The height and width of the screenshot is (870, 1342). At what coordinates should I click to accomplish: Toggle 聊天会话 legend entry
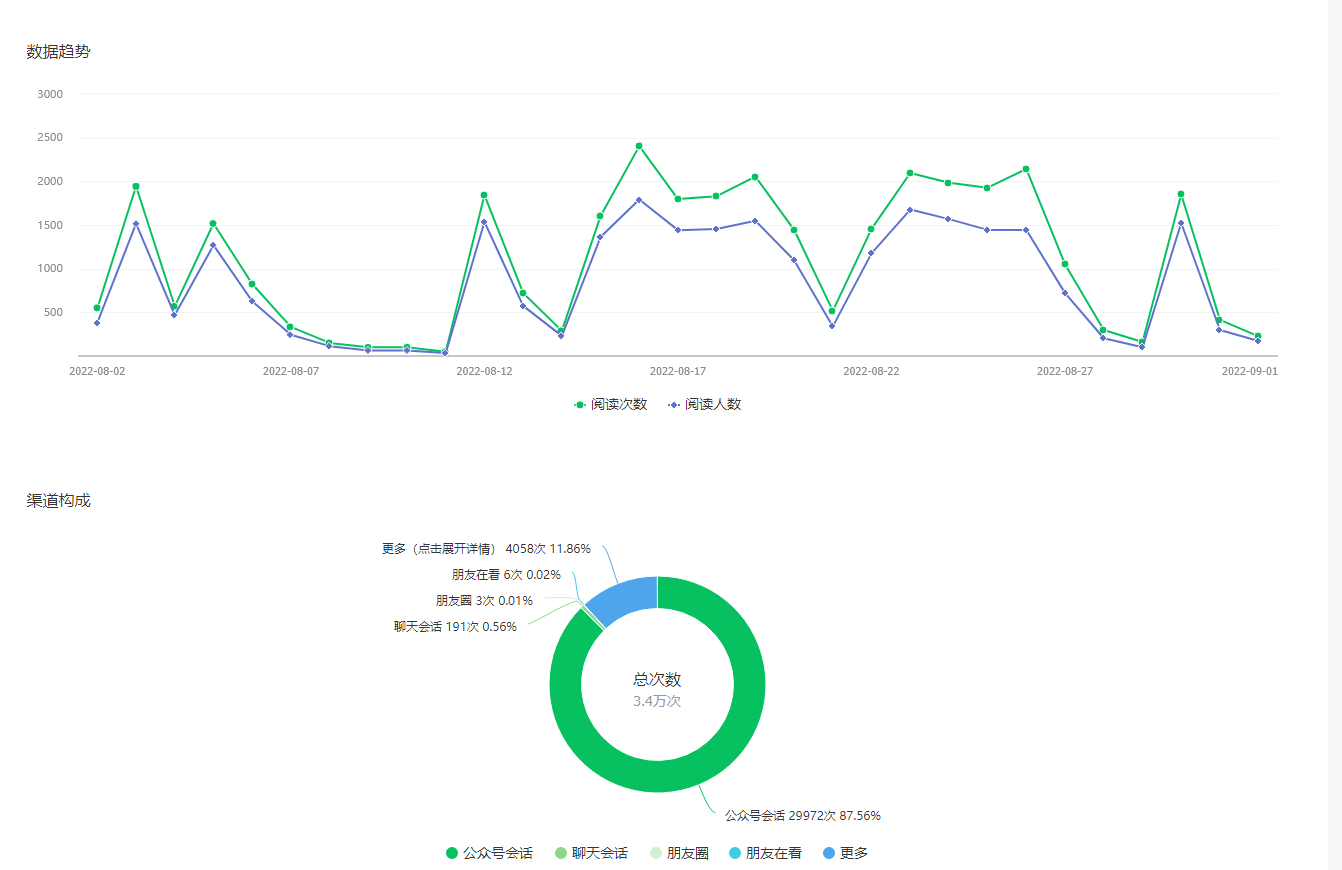point(591,853)
